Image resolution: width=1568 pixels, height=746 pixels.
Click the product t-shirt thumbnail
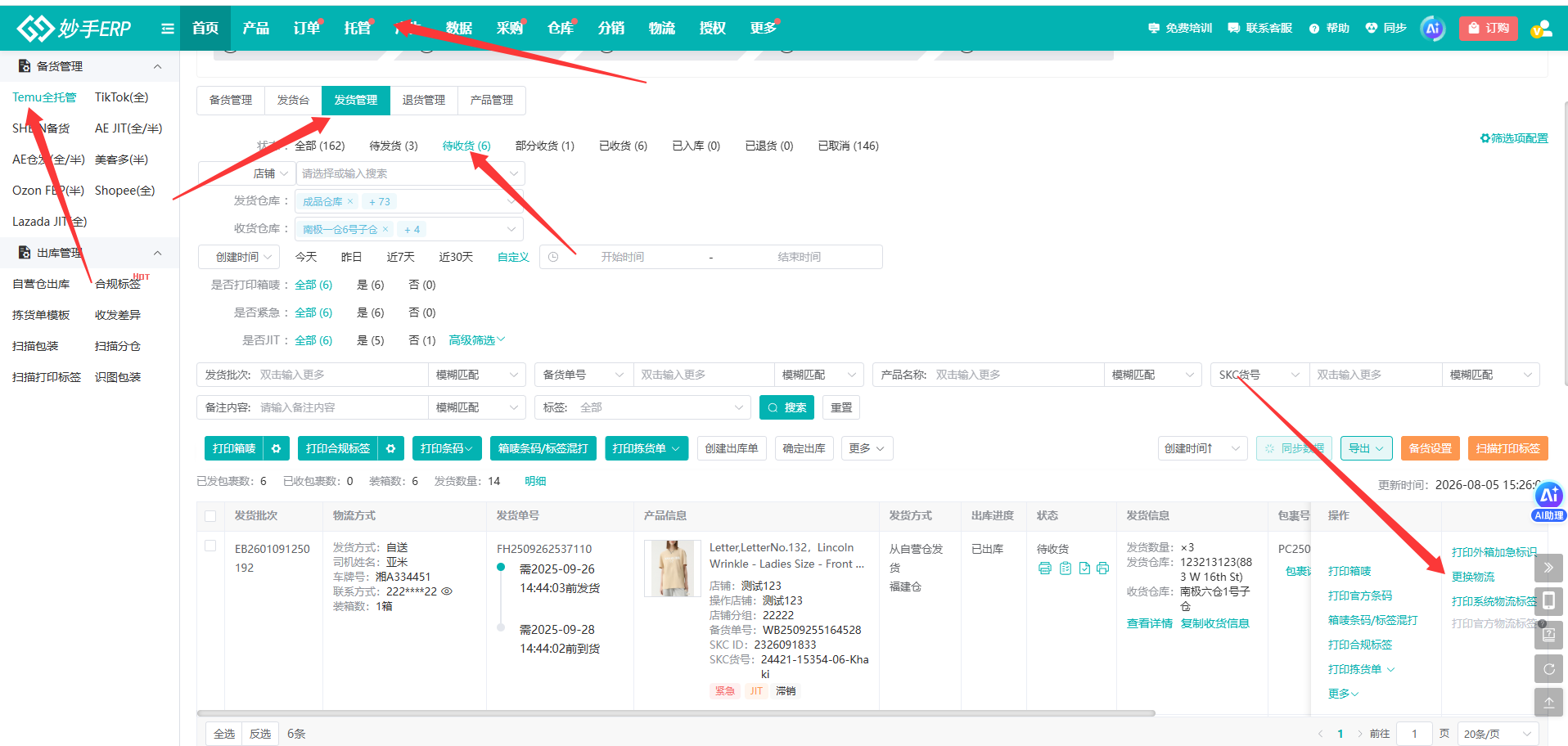pos(673,568)
